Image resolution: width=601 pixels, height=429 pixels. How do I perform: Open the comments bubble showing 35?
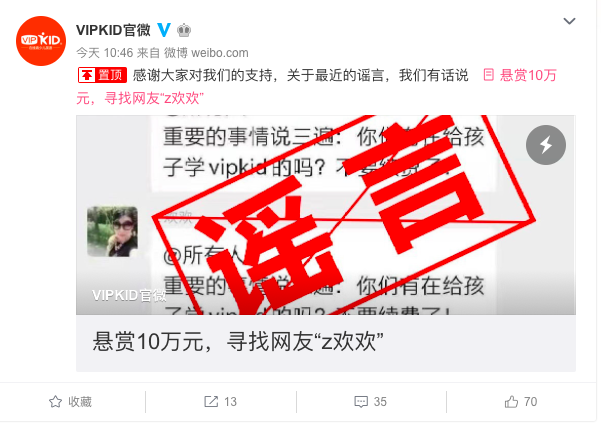coord(371,402)
